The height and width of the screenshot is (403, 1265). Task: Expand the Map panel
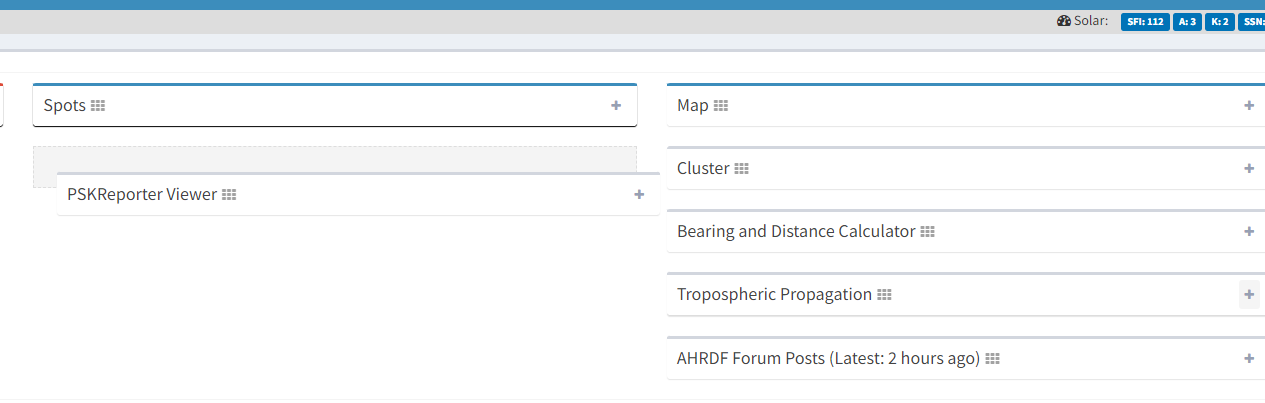point(1249,105)
